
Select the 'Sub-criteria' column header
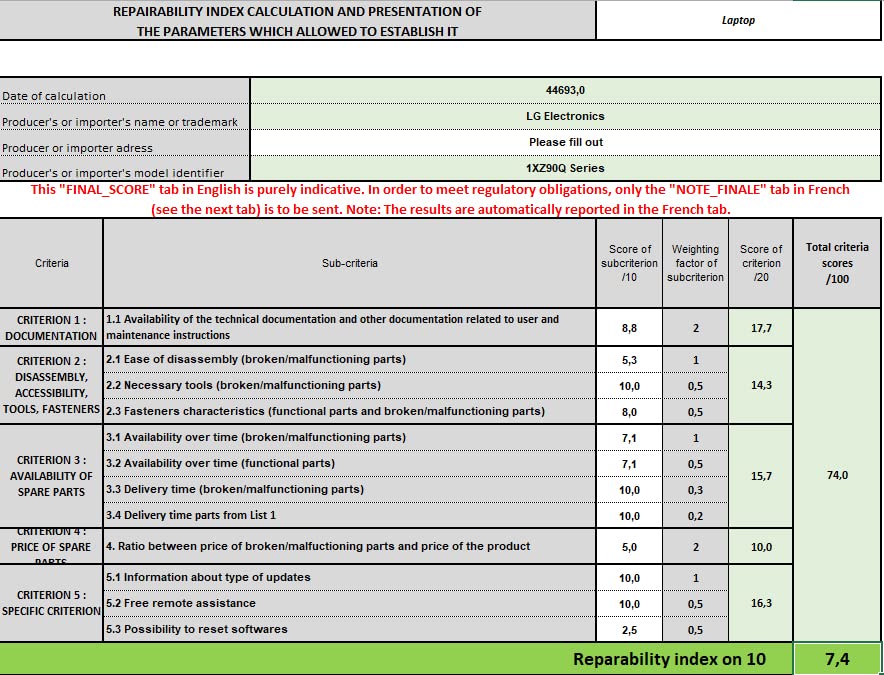point(350,263)
